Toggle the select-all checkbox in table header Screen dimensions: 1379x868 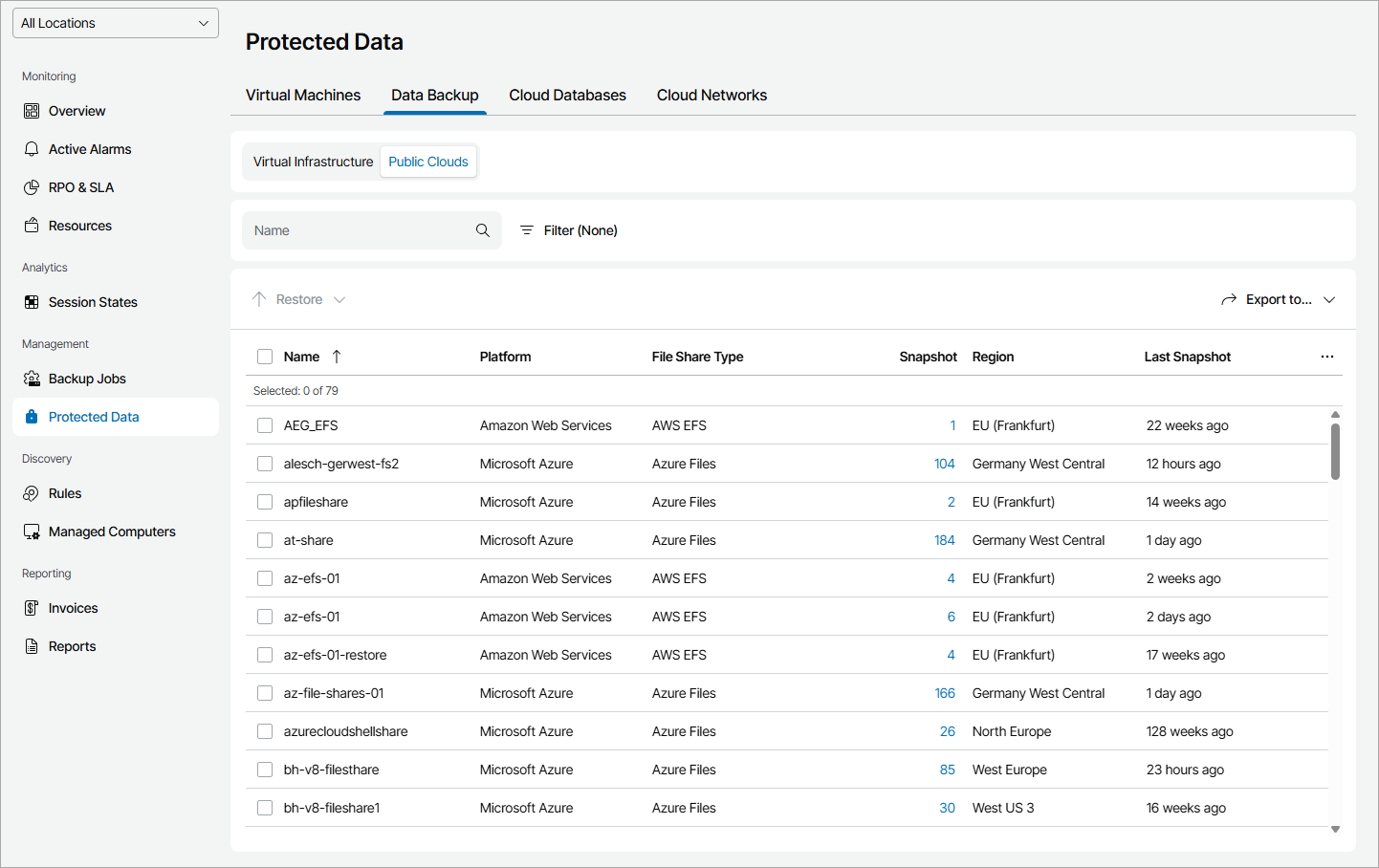tap(265, 357)
